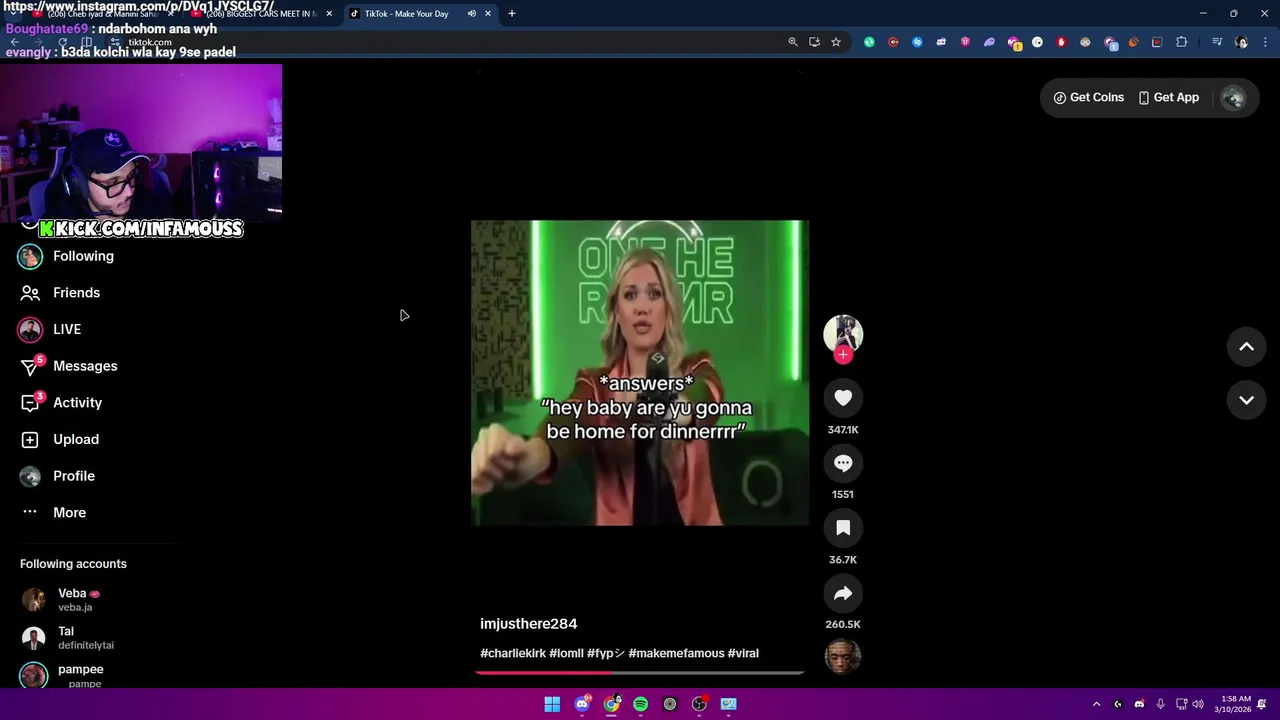The image size is (1280, 720).
Task: Open the pink shield extension icon
Action: pyautogui.click(x=965, y=42)
